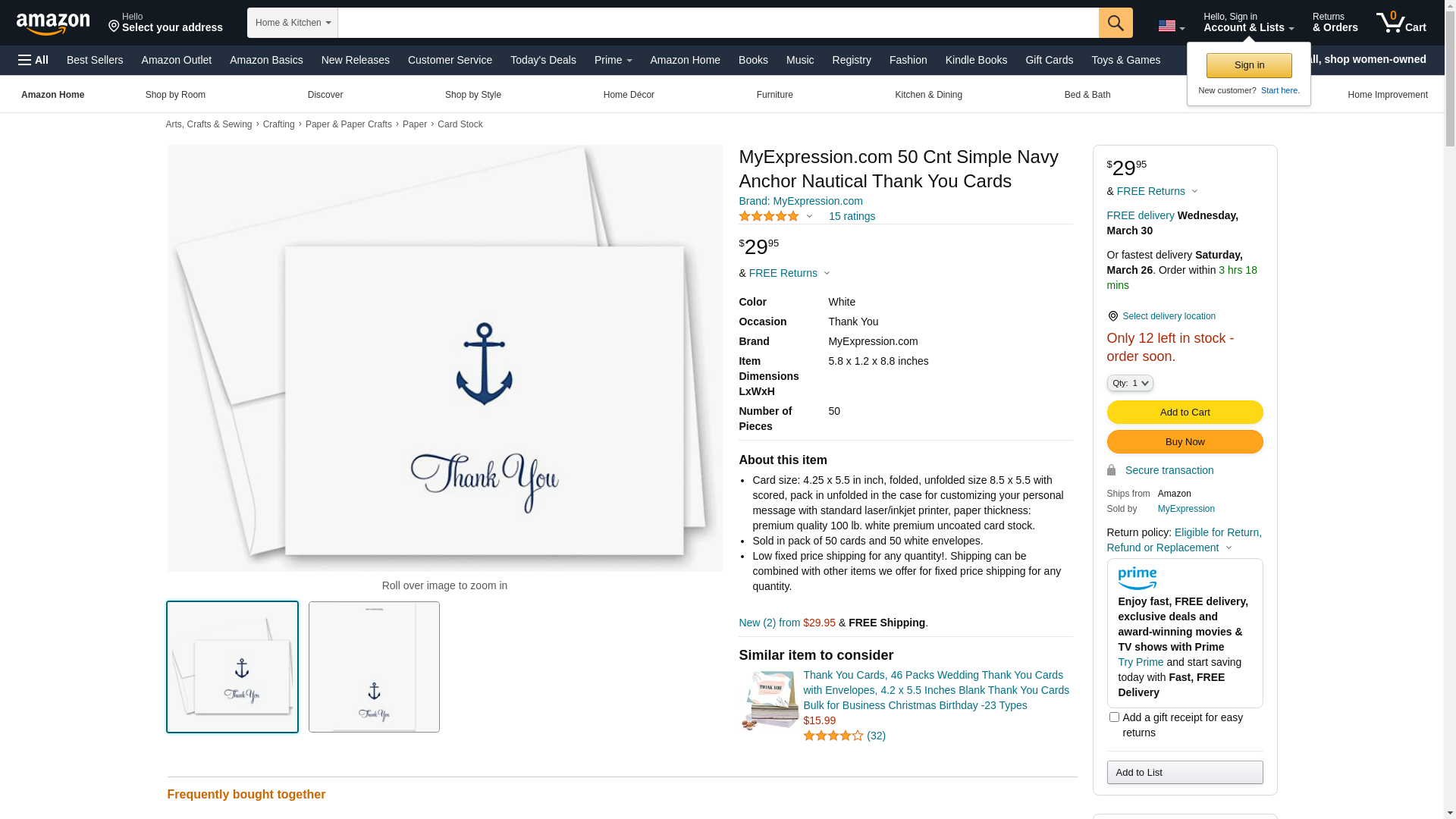Click the Add to Cart button

[1184, 413]
